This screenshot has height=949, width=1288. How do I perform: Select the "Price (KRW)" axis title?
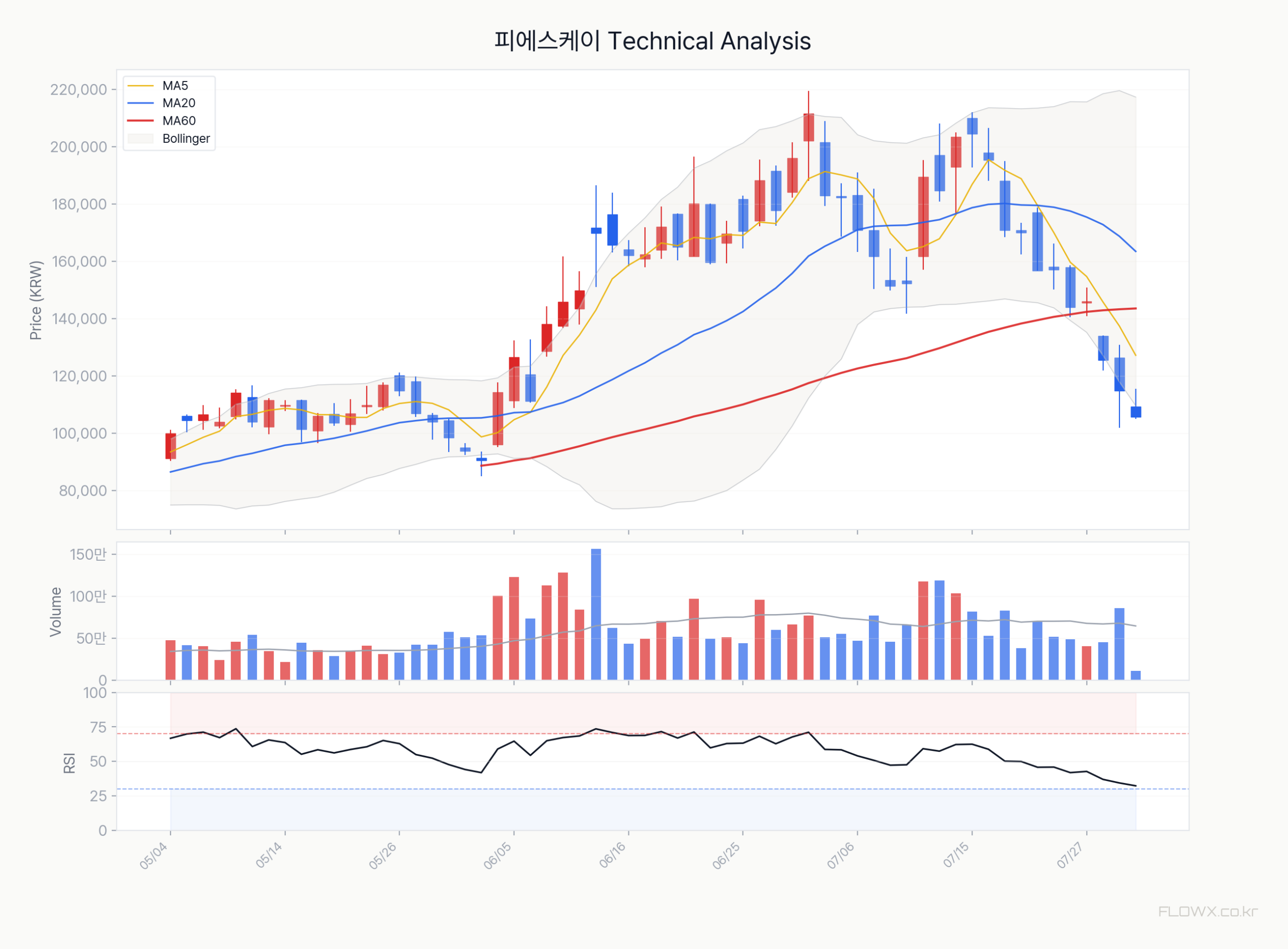(x=36, y=300)
